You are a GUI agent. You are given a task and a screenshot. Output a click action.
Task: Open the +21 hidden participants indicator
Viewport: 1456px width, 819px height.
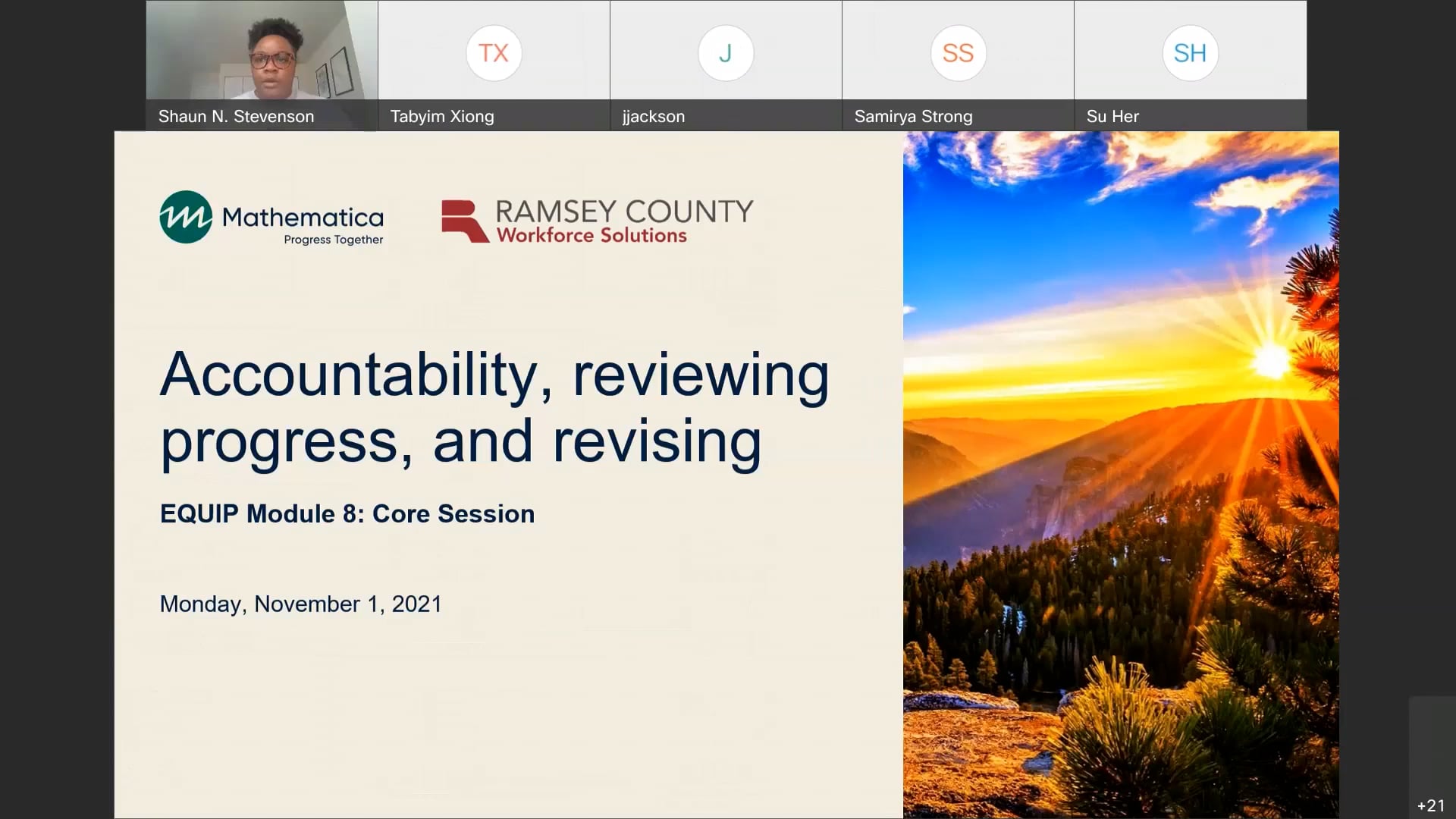click(1429, 806)
